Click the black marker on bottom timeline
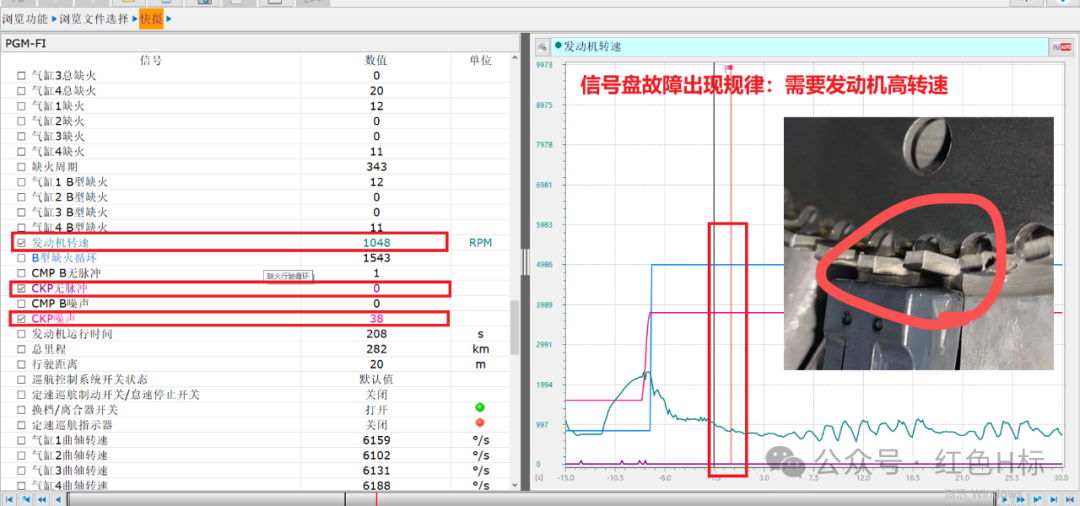This screenshot has height=506, width=1080. tap(345, 499)
